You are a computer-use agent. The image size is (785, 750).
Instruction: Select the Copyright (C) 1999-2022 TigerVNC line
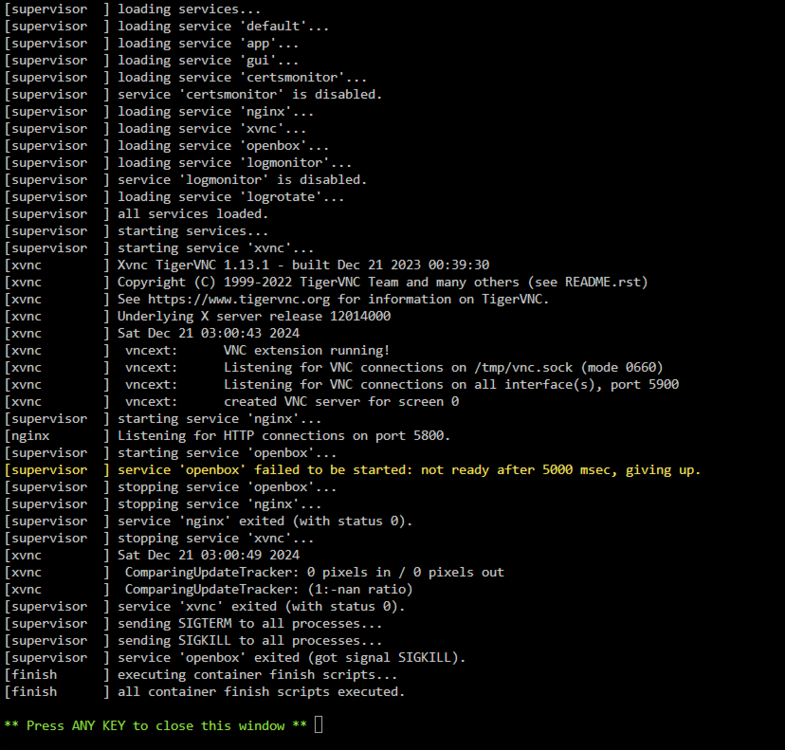coord(326,282)
